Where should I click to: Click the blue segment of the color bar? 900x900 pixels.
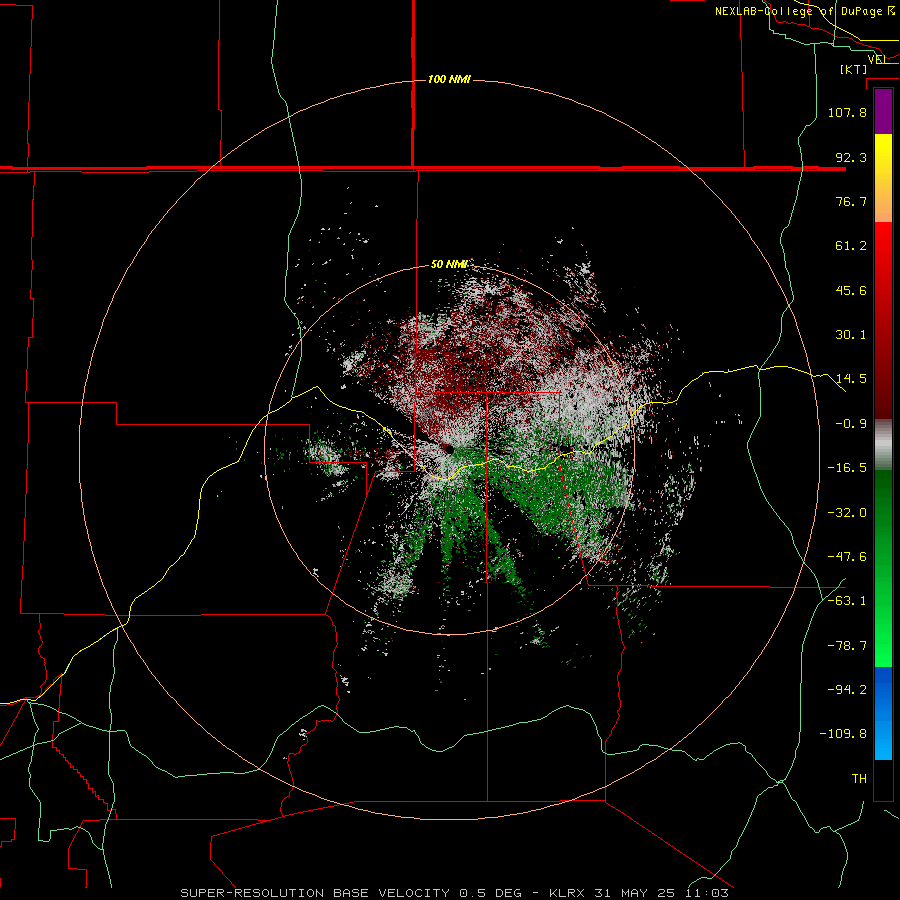(883, 713)
